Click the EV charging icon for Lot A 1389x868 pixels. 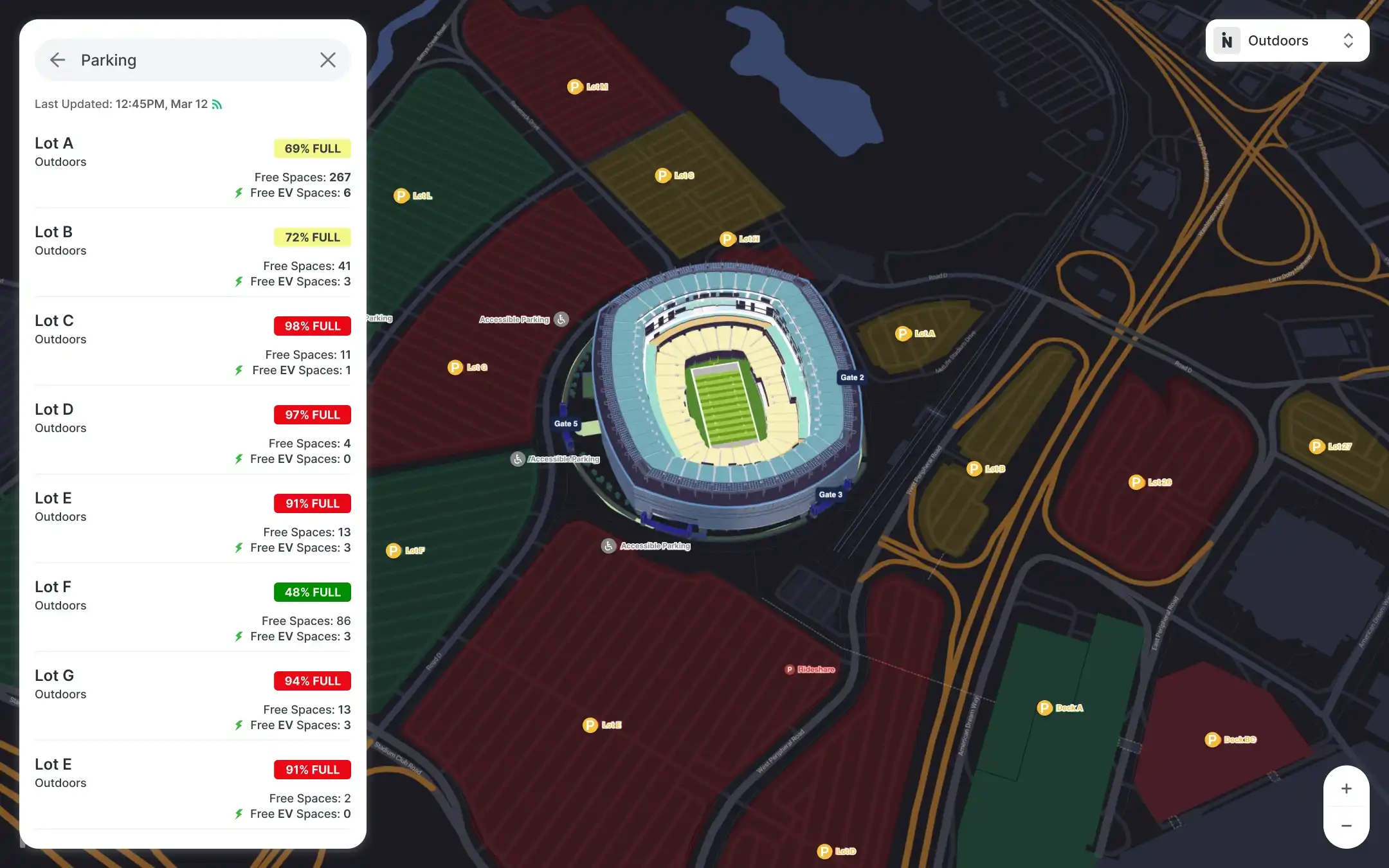coord(239,192)
